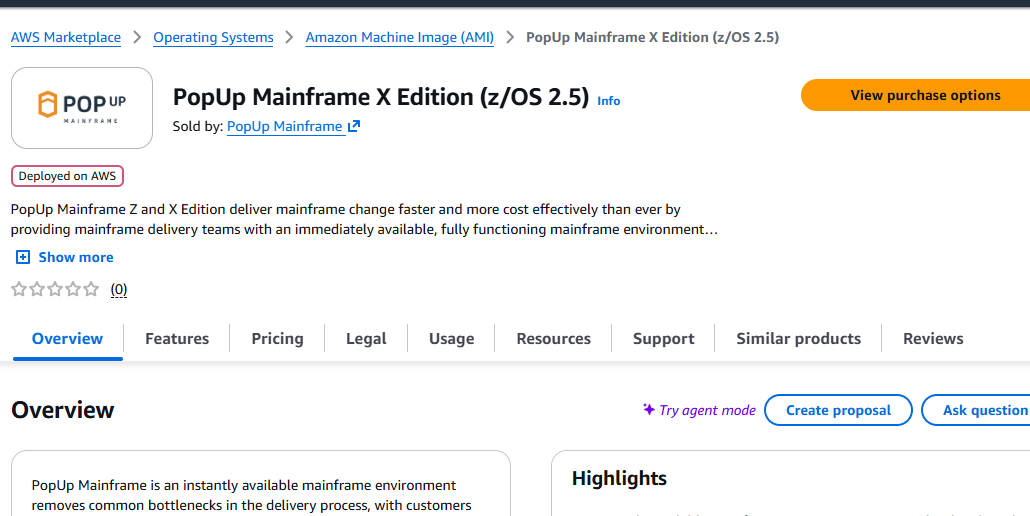Click the PopUp Mainframe logo thumbnail
Viewport: 1030px width, 516px height.
(82, 108)
